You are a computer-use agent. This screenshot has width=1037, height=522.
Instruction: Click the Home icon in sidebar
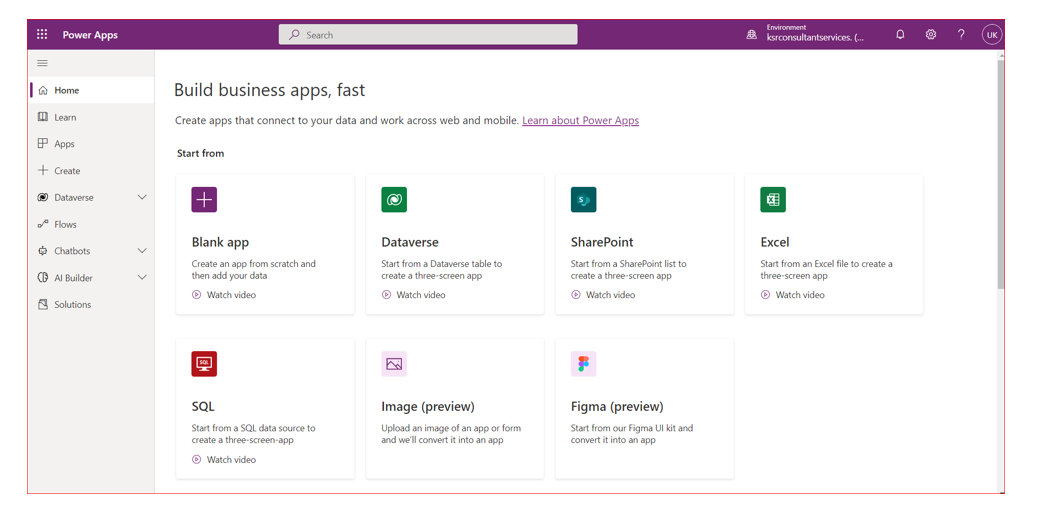click(x=43, y=90)
